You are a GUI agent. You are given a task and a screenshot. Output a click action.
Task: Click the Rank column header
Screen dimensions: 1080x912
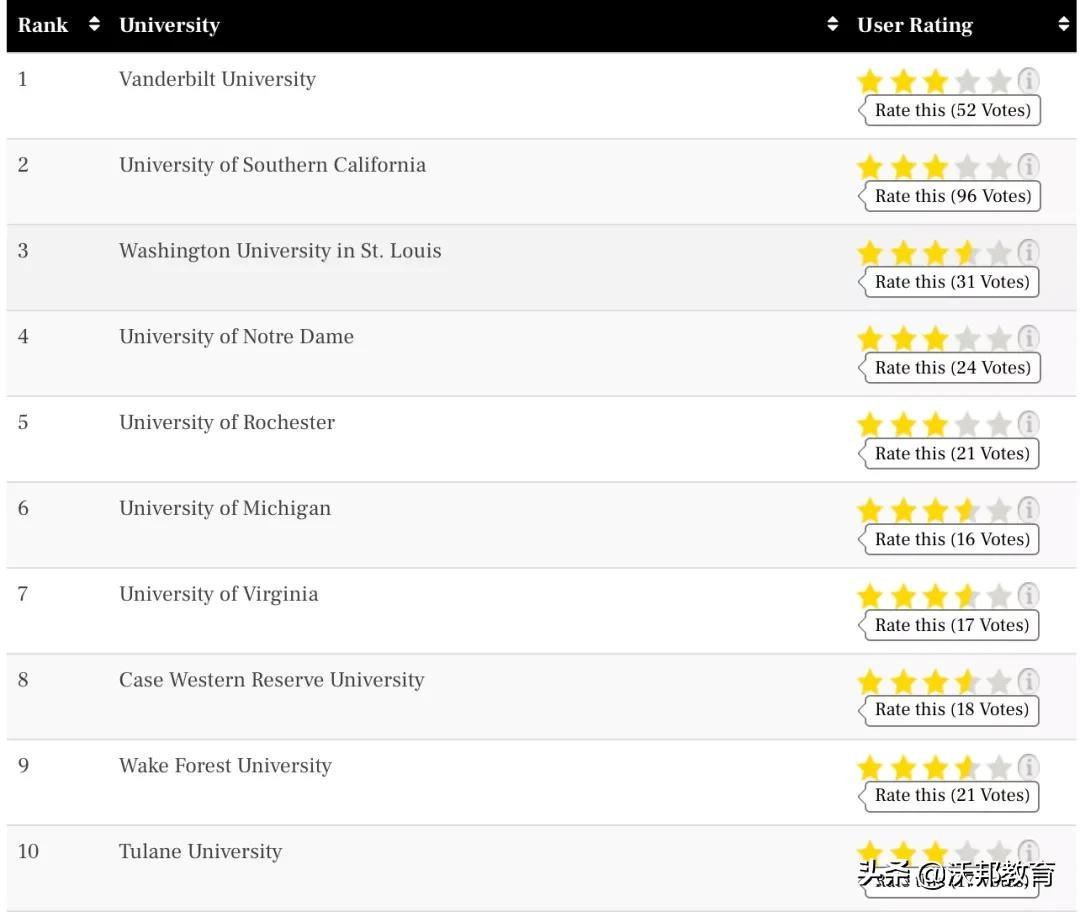point(43,25)
